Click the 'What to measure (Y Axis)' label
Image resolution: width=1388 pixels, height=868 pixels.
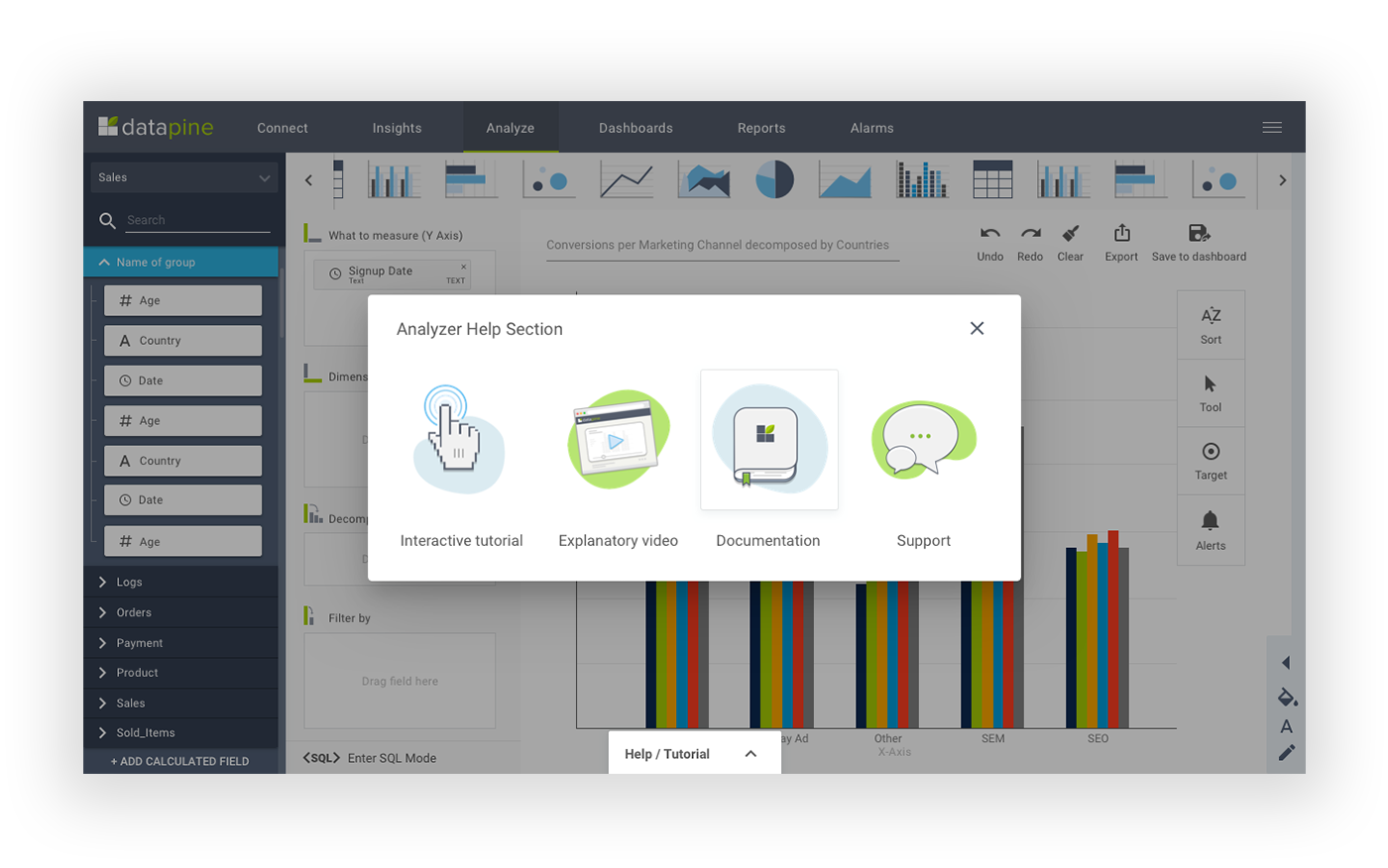(x=396, y=236)
